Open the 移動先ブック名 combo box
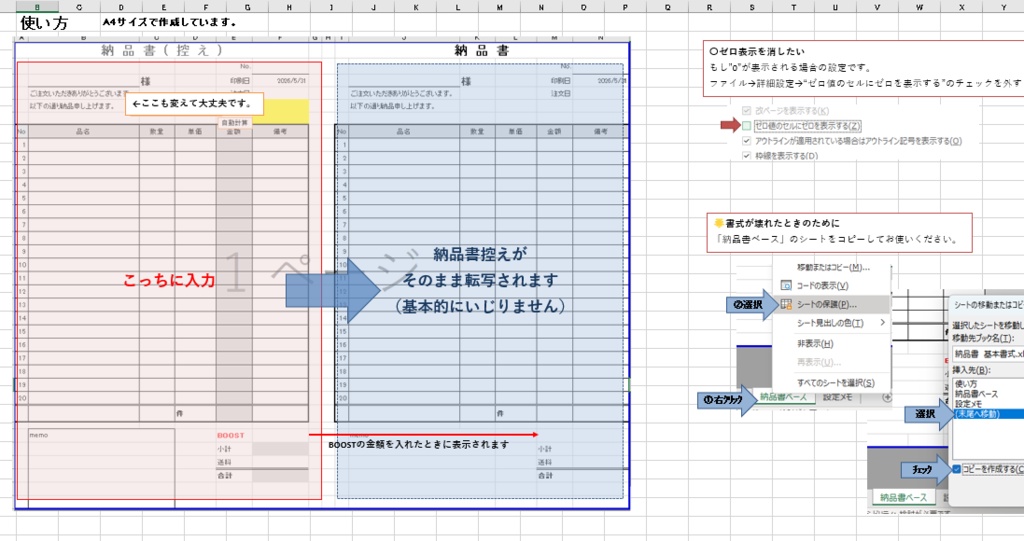The height and width of the screenshot is (541, 1024). (988, 354)
